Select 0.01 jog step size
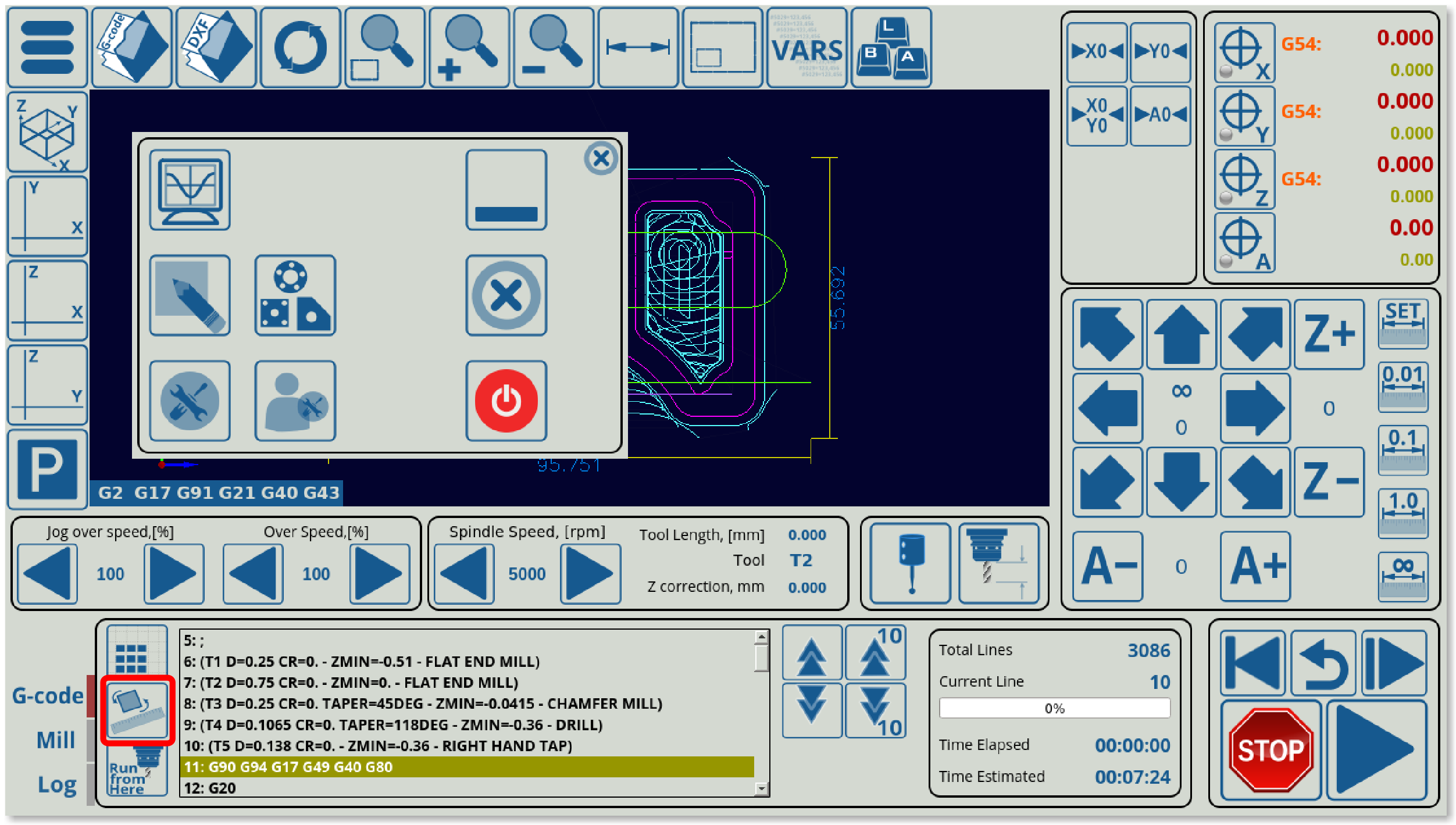 (1403, 386)
